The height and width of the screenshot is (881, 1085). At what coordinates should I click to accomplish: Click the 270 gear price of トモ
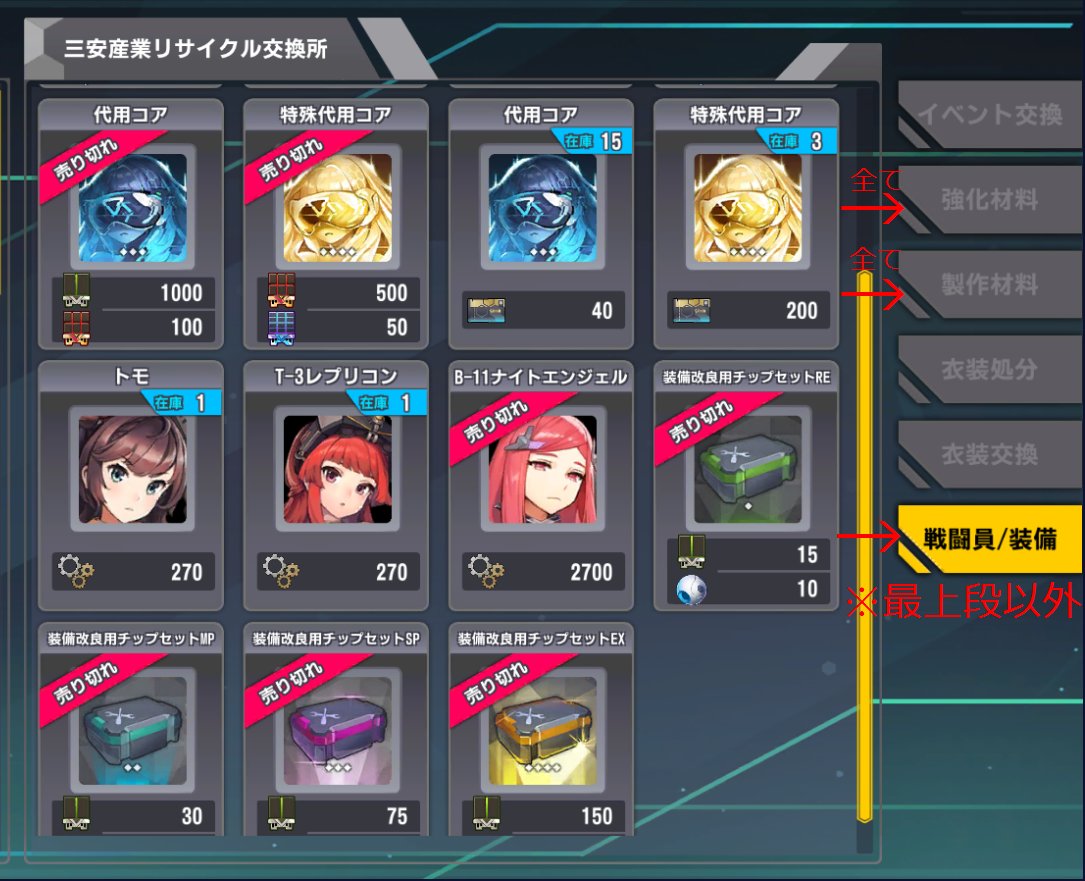134,572
